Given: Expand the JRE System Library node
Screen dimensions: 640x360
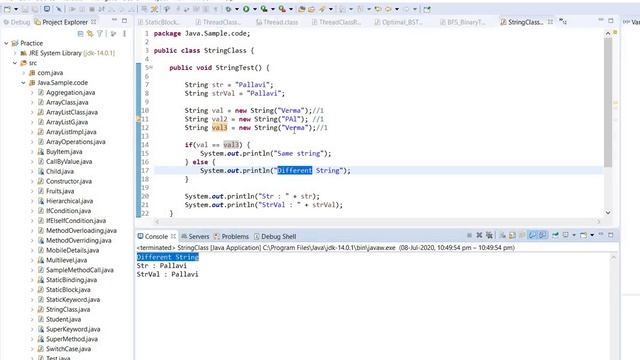Looking at the screenshot, I should tap(15, 53).
